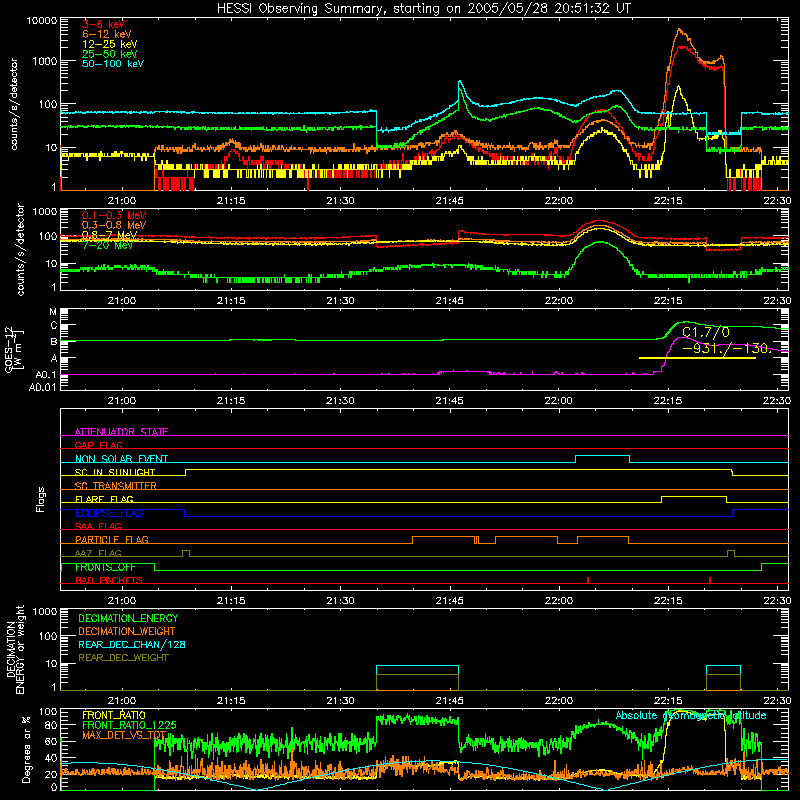Click the yellow FRONT_RATIO legend label
Image resolution: width=800 pixels, height=800 pixels.
pyautogui.click(x=114, y=715)
